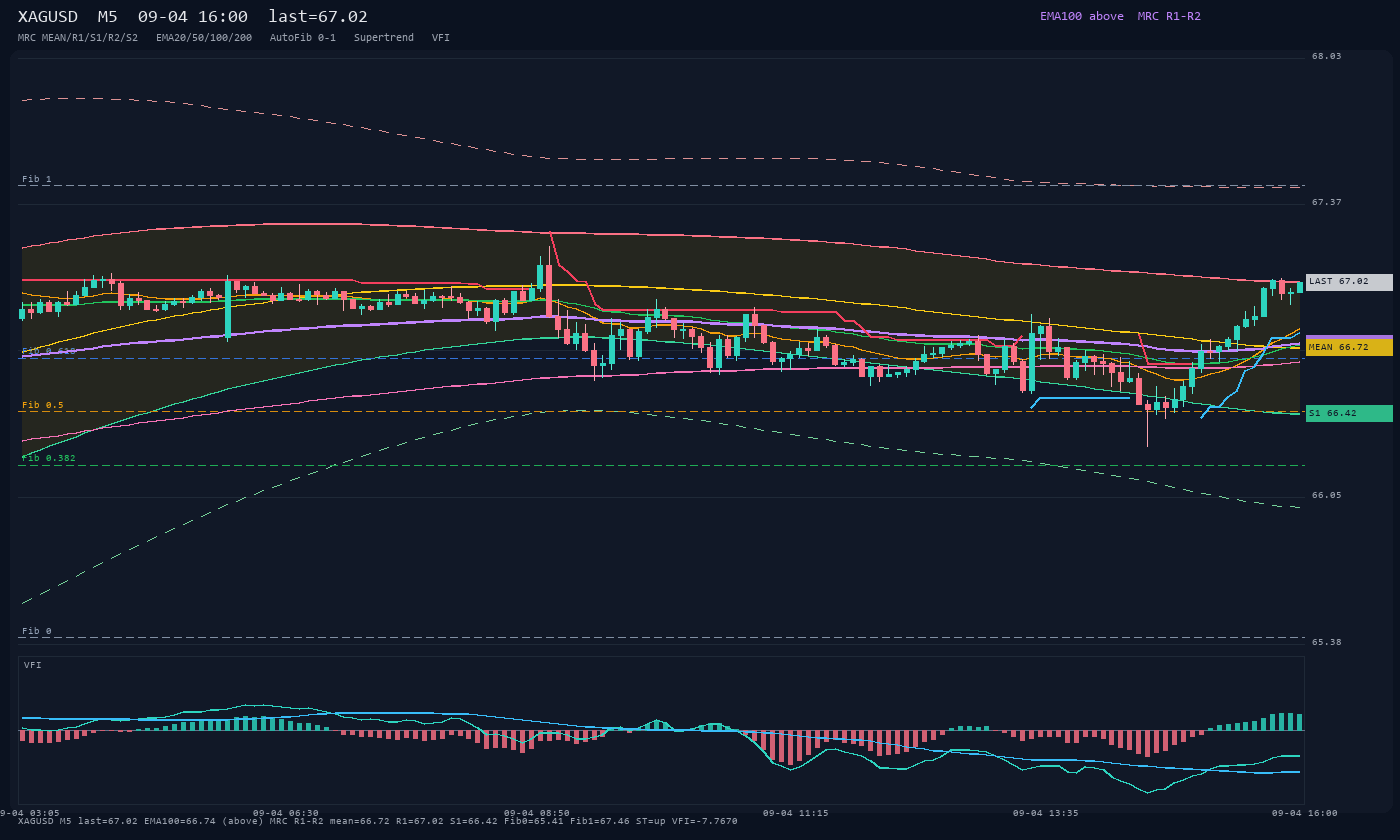This screenshot has height=840, width=1400.
Task: Click the 68.03 price axis label
Action: 1327,56
